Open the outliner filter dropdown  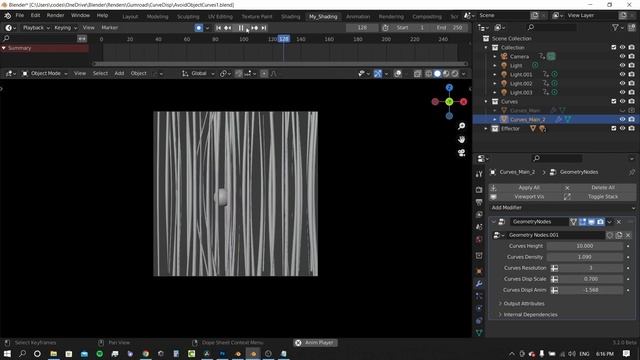click(618, 27)
